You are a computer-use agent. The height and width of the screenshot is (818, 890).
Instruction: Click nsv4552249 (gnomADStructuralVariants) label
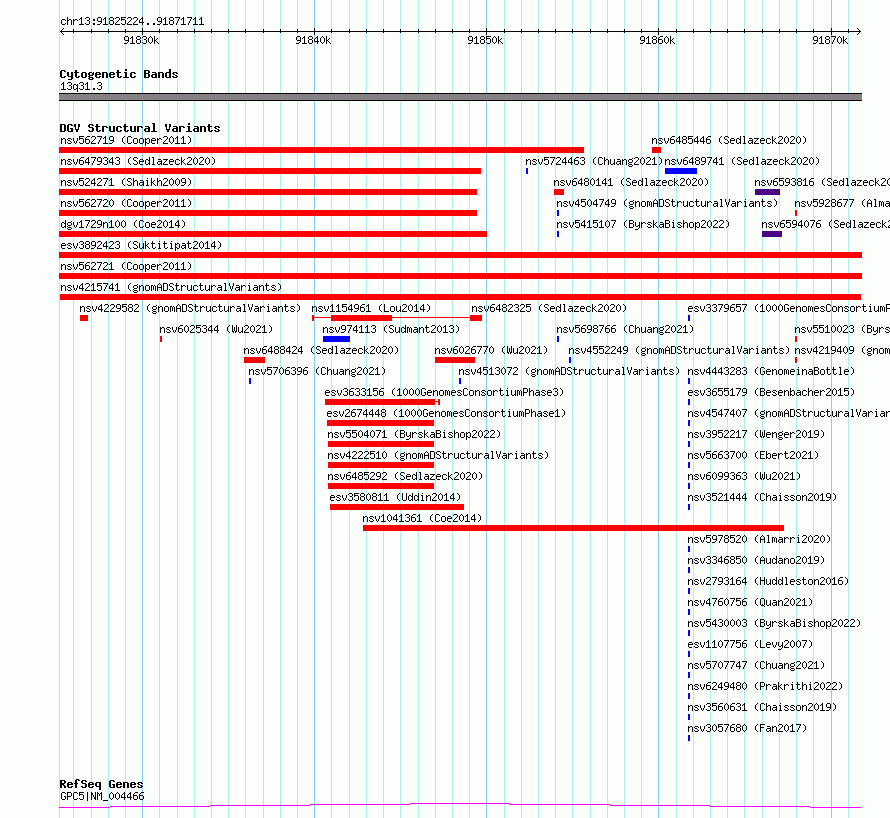(x=679, y=350)
